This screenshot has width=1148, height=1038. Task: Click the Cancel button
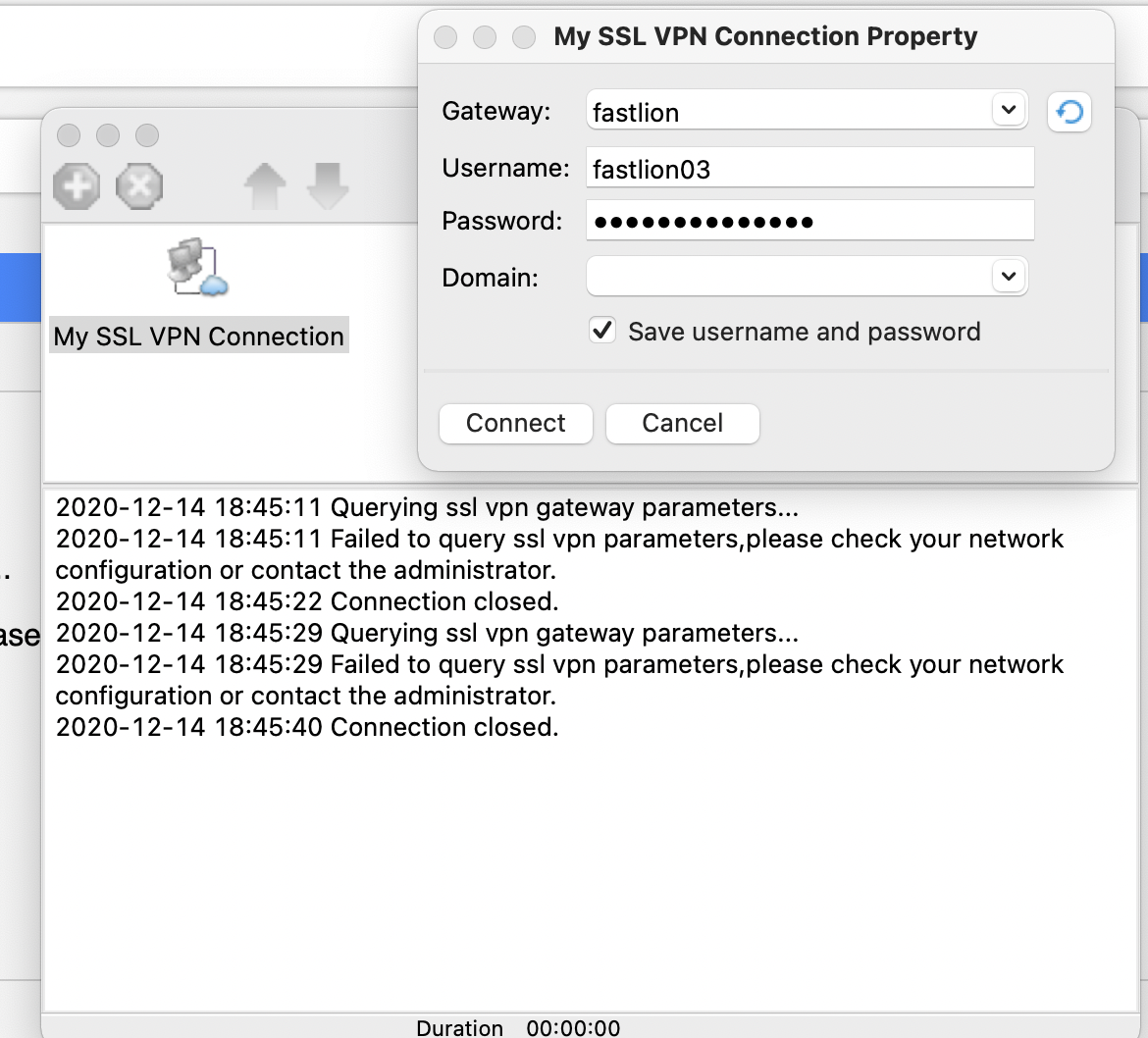coord(683,423)
